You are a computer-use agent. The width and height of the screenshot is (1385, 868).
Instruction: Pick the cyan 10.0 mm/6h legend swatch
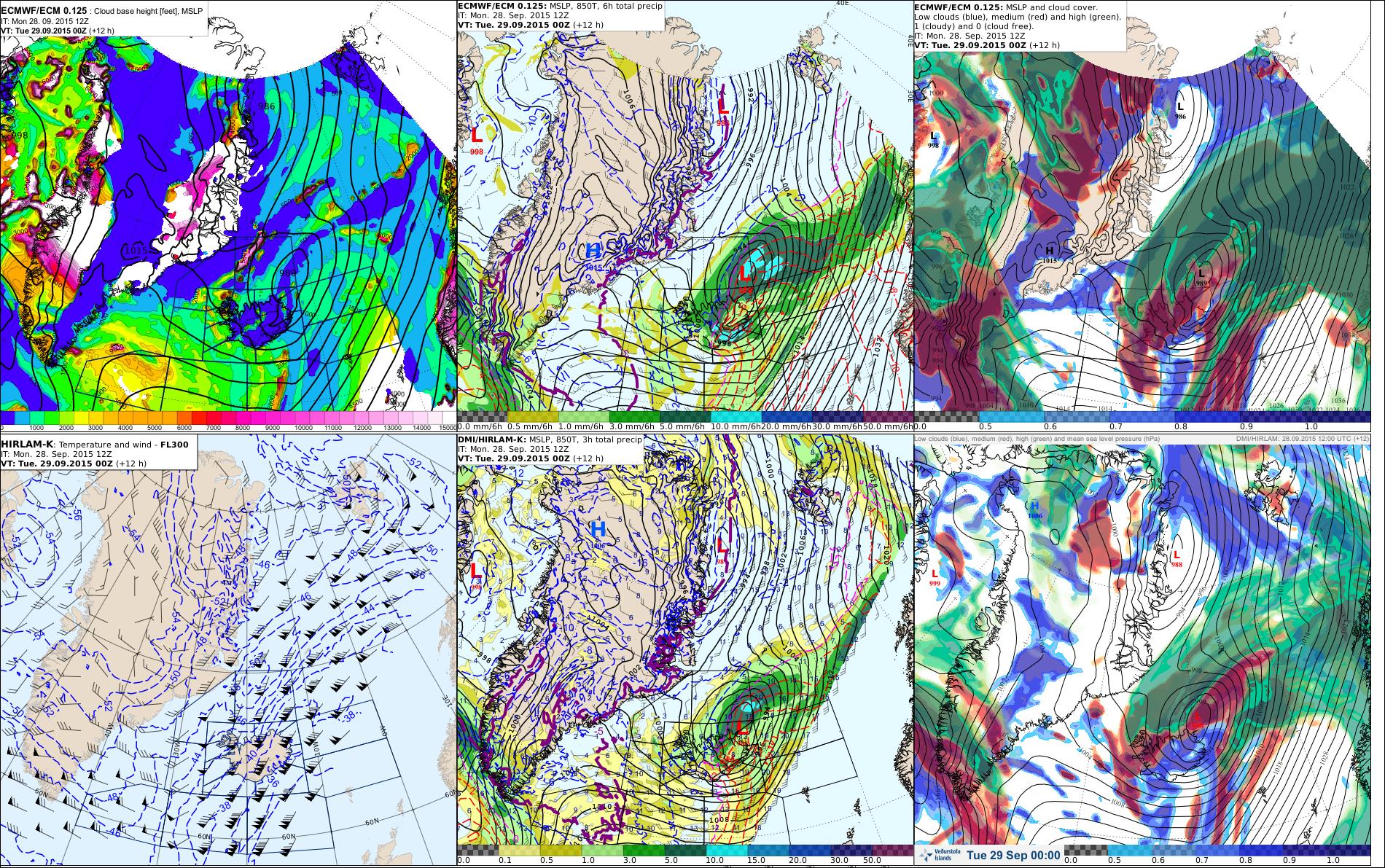pos(736,416)
